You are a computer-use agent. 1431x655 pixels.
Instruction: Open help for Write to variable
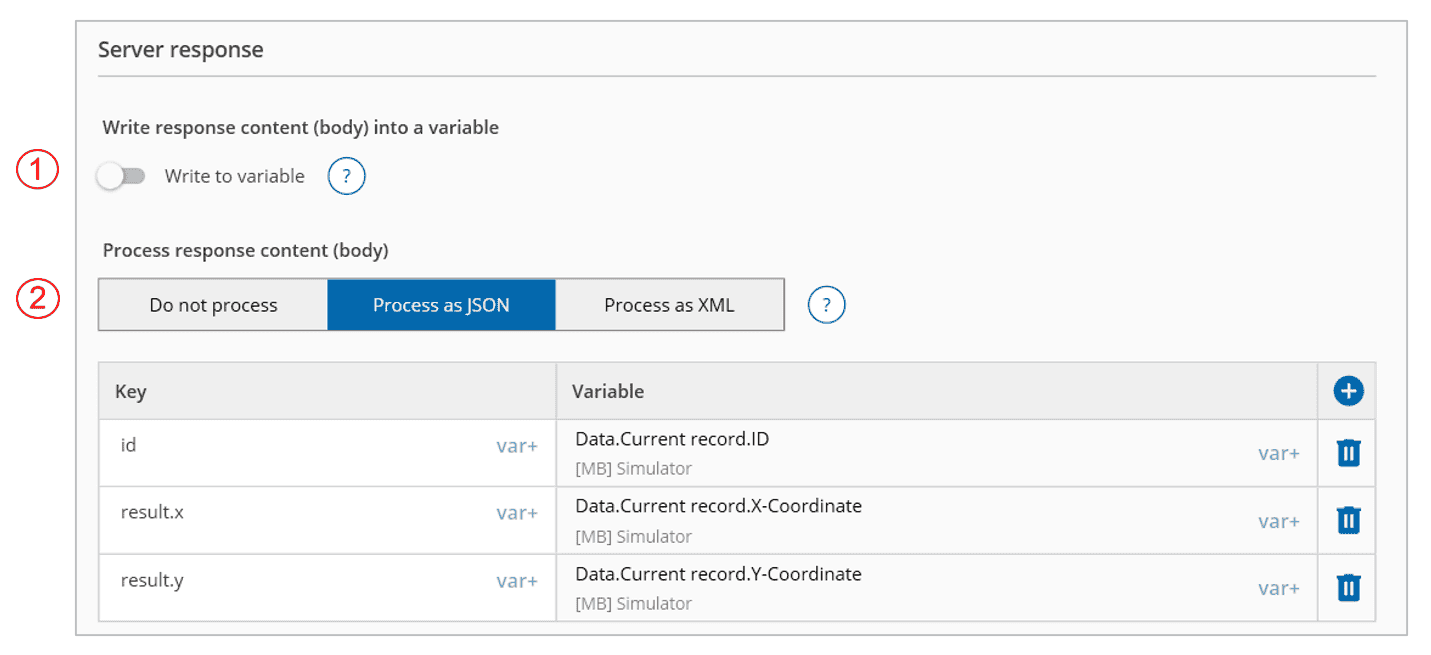click(347, 177)
